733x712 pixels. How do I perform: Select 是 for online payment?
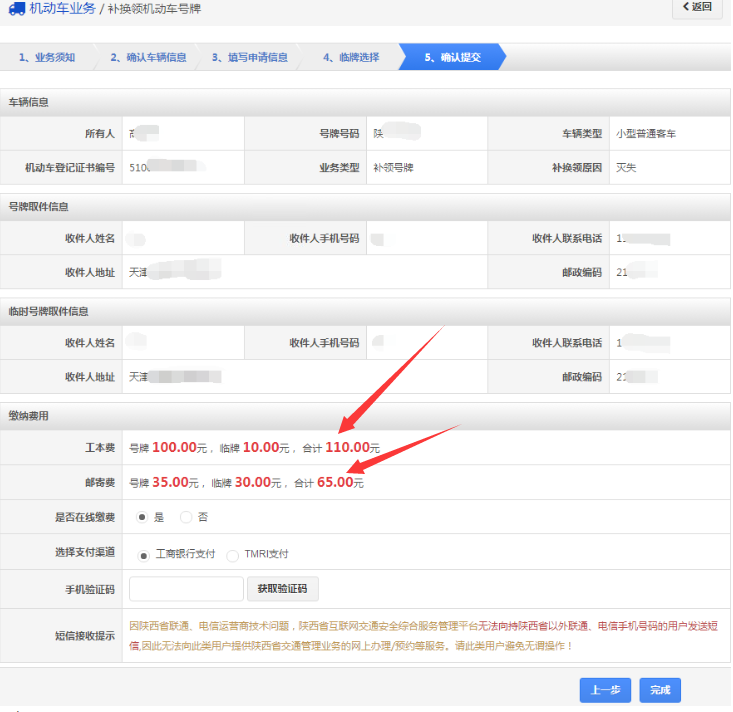pos(142,517)
